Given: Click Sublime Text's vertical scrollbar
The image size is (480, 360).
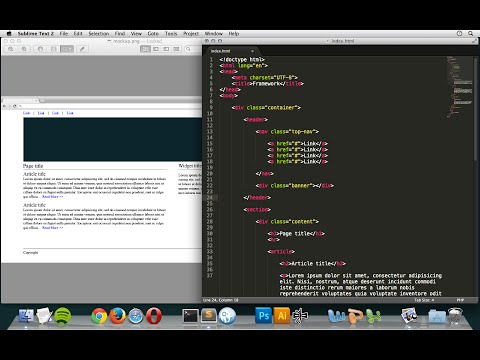Looking at the screenshot, I should [x=476, y=110].
